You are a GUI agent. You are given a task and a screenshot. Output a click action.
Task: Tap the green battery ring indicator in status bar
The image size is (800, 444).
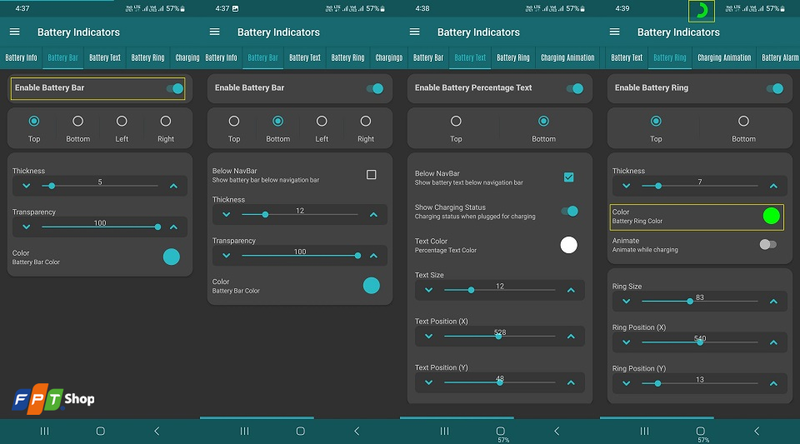[702, 11]
